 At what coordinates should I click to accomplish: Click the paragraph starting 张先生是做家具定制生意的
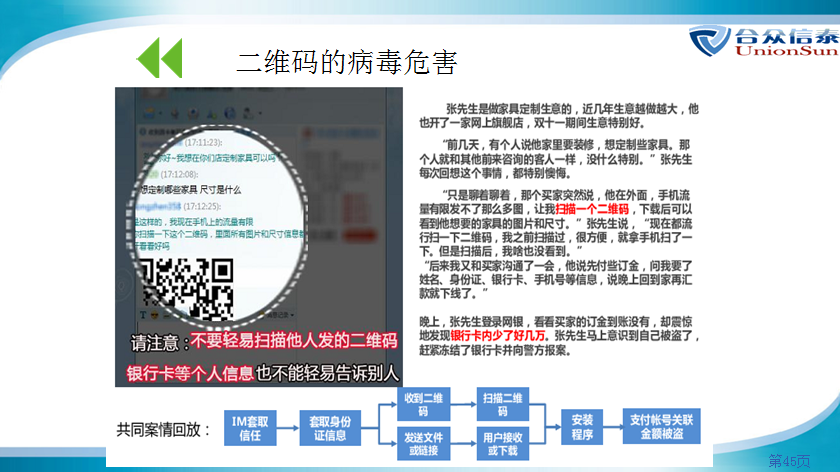tap(559, 116)
